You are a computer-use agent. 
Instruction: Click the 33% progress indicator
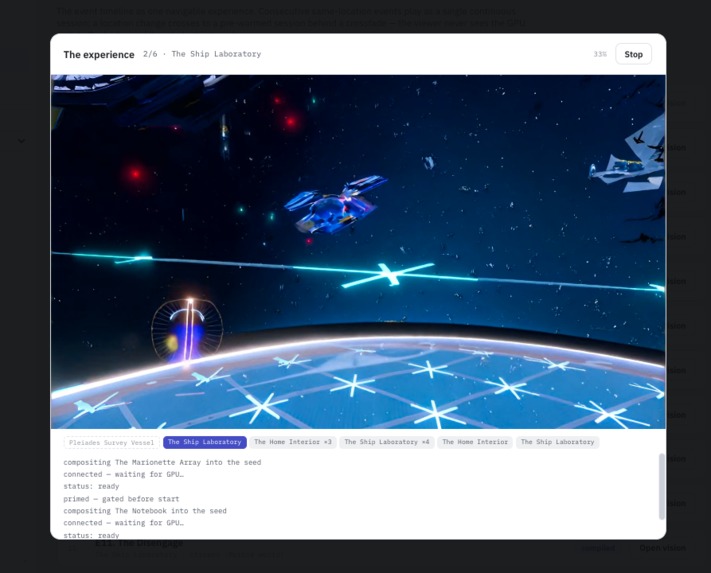[x=600, y=54]
